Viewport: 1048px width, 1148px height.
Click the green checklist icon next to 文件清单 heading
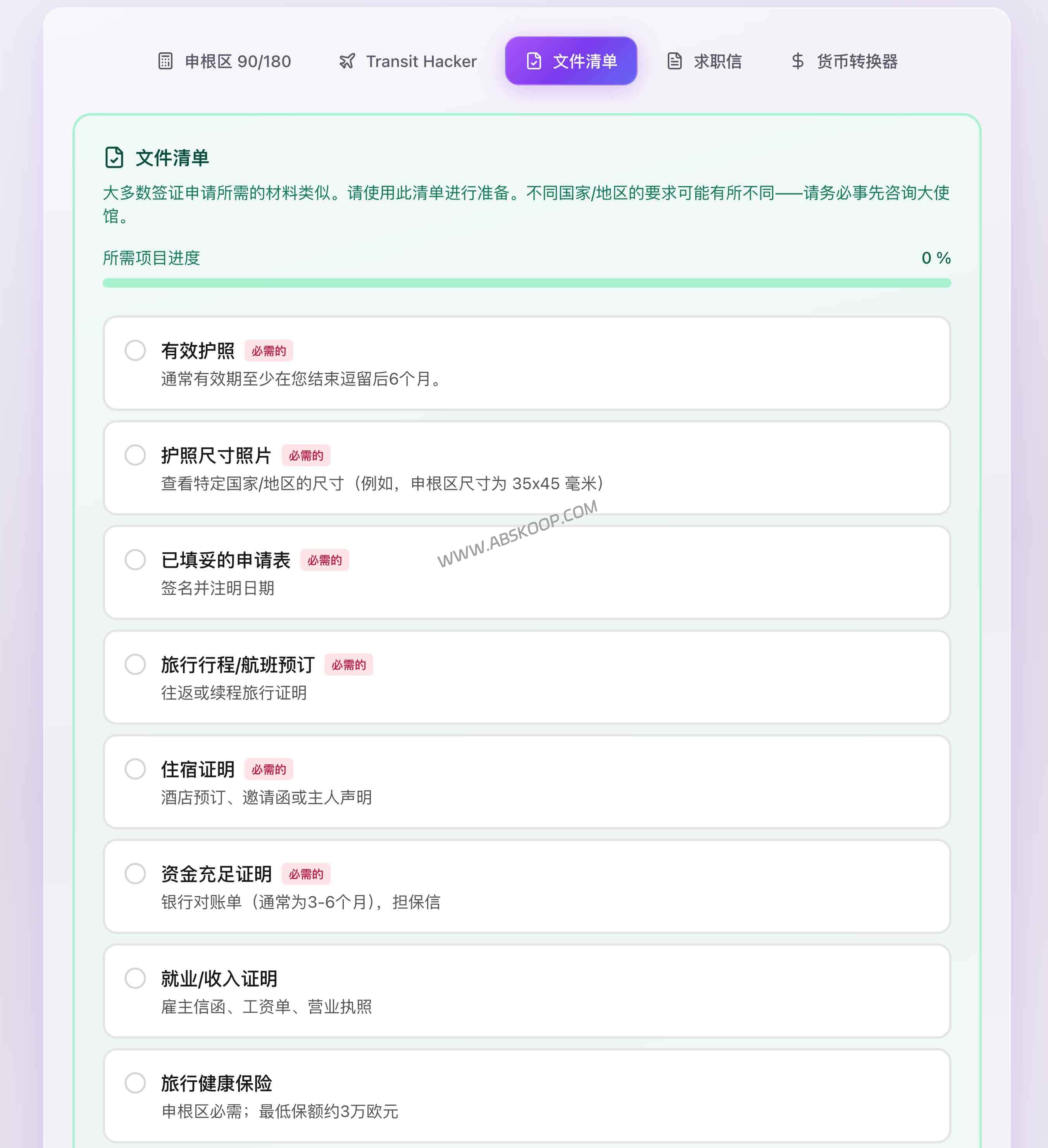click(115, 158)
